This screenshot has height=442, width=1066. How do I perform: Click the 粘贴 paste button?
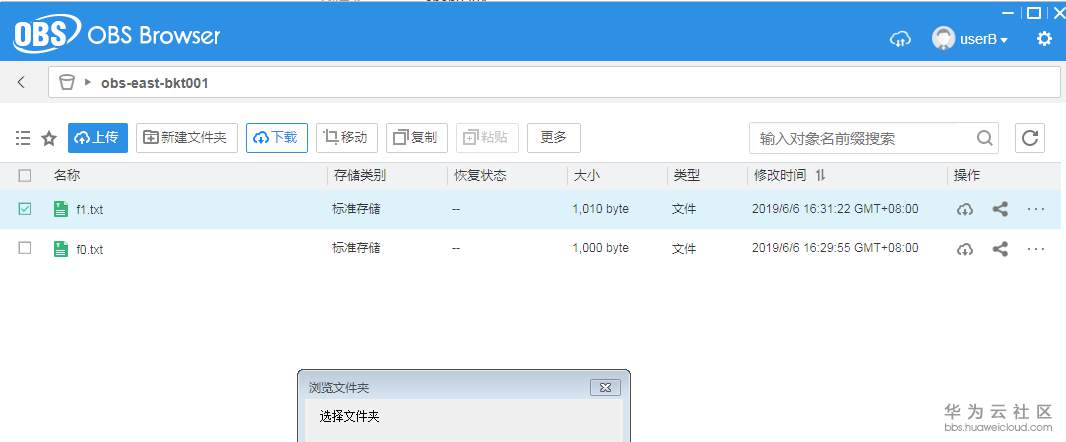coord(487,138)
